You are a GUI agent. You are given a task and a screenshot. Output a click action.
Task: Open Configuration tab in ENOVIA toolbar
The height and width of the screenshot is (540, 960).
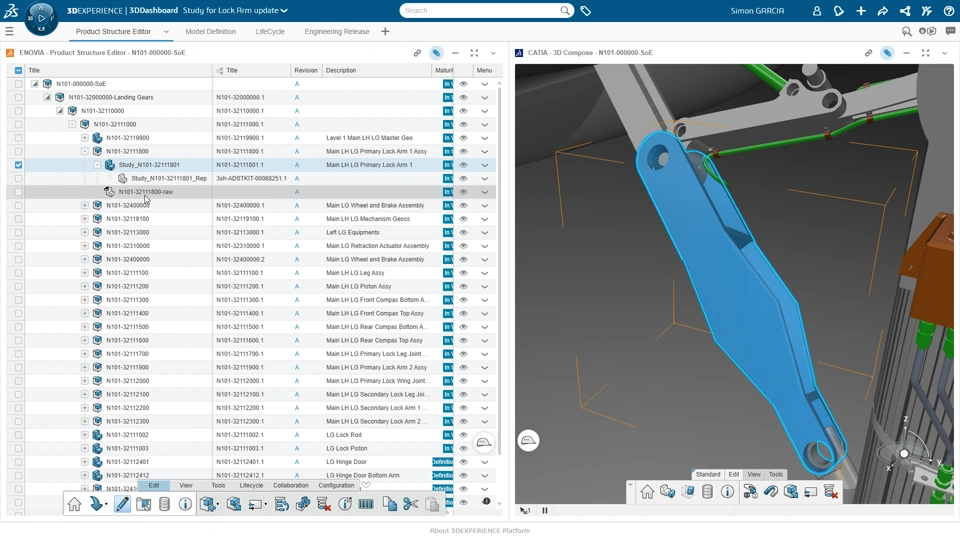pyautogui.click(x=336, y=486)
